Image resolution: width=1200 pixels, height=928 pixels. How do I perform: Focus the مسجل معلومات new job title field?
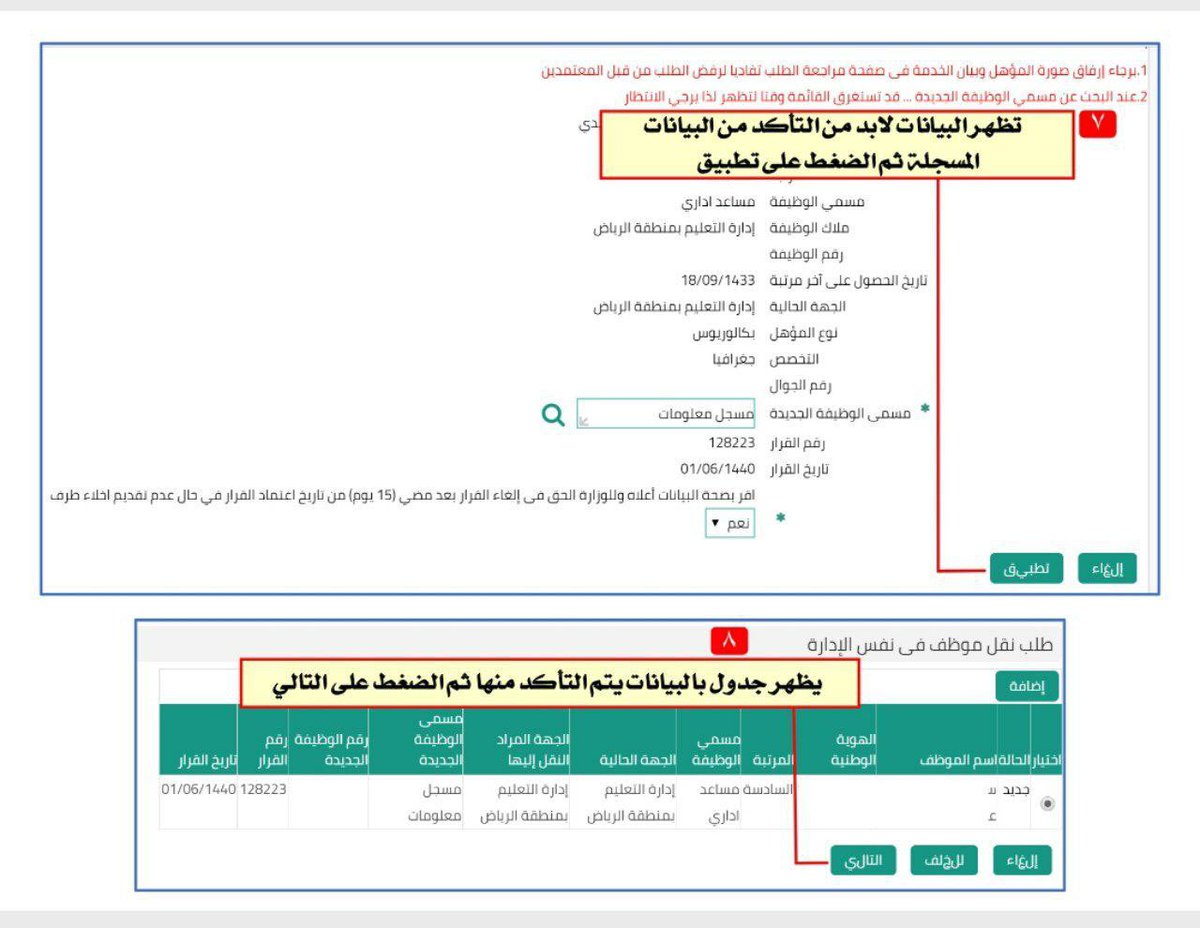pyautogui.click(x=665, y=414)
